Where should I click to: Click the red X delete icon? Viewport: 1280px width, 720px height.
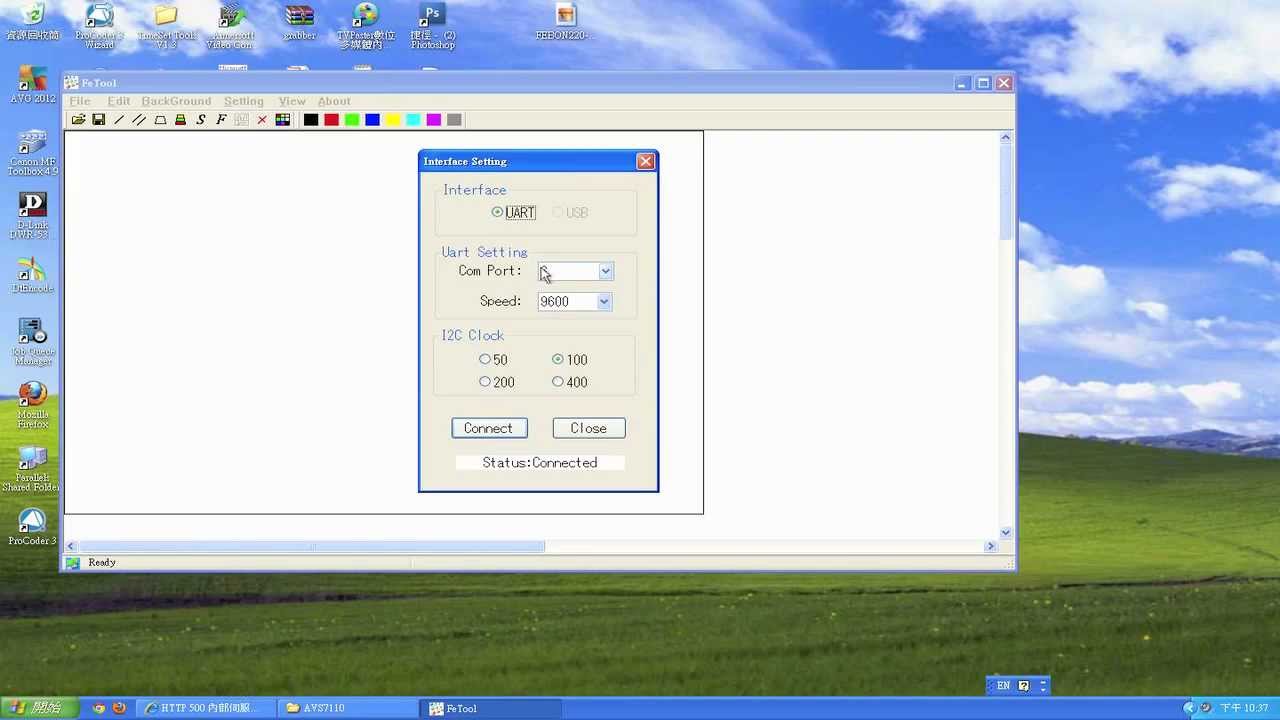coord(262,120)
